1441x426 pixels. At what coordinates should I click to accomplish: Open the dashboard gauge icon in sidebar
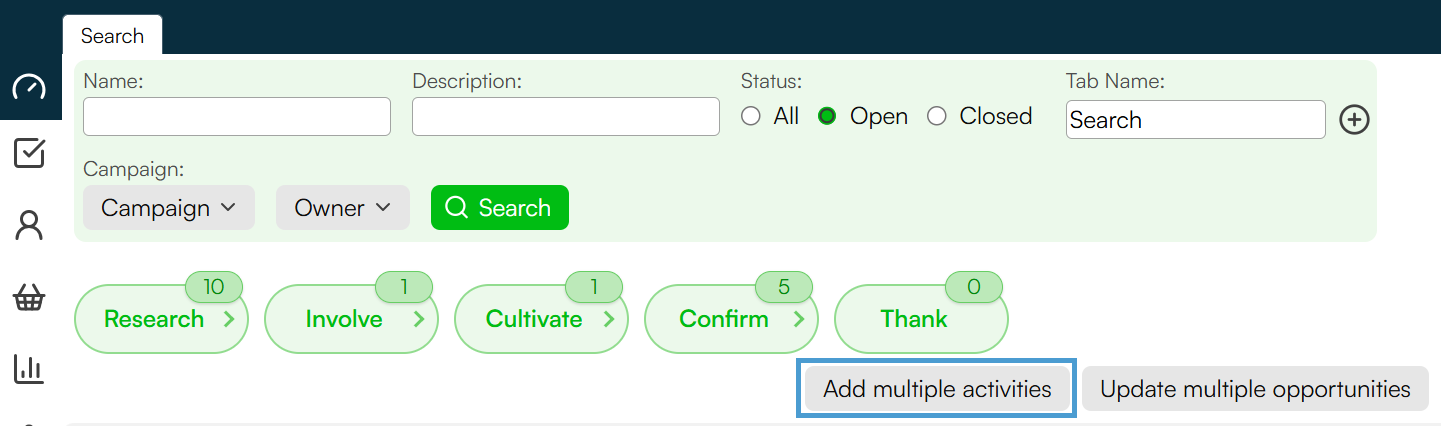click(x=29, y=88)
